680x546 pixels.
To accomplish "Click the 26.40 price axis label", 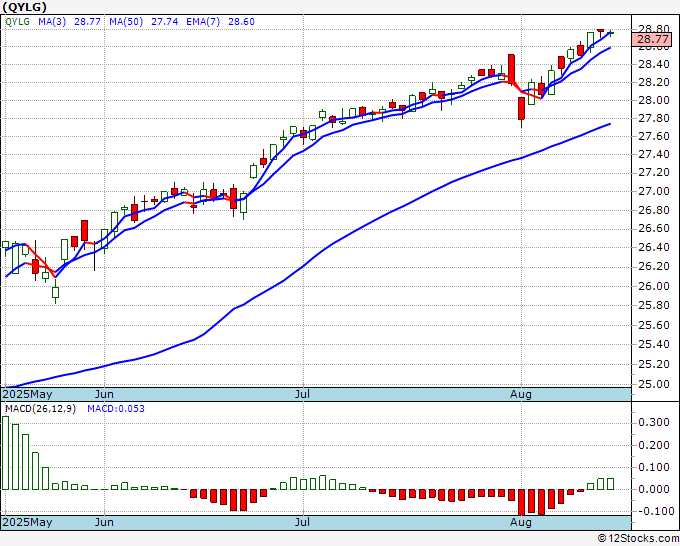I will click(654, 247).
